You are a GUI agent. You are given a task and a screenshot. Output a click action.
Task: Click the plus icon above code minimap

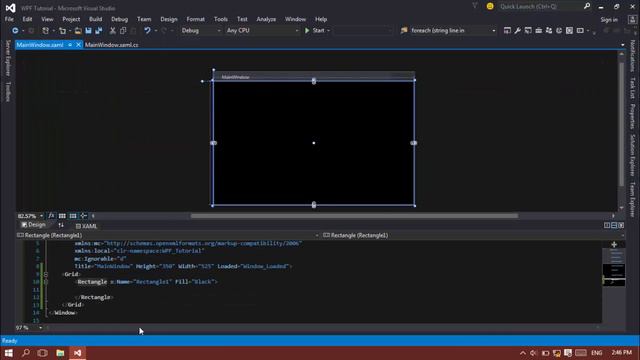coord(614,244)
